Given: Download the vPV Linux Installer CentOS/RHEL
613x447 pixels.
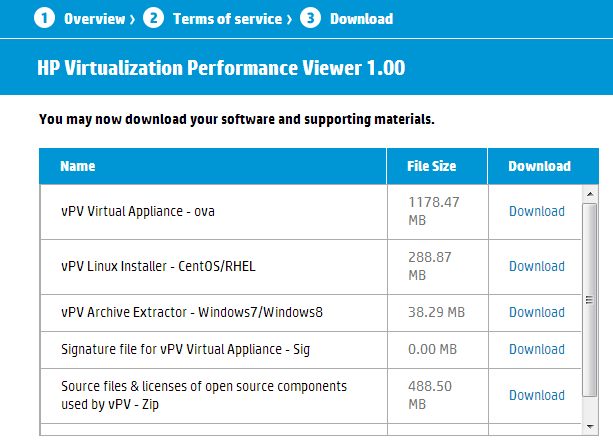Looking at the screenshot, I should click(x=537, y=267).
